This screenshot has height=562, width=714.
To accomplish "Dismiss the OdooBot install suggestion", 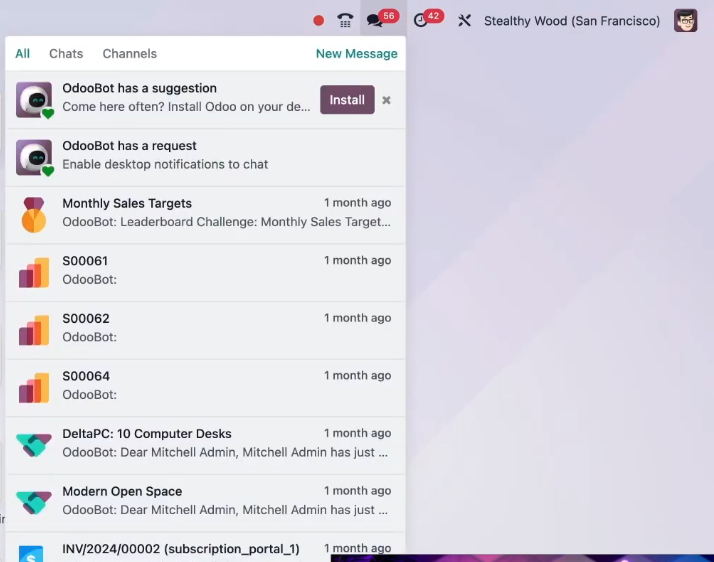I will [386, 100].
